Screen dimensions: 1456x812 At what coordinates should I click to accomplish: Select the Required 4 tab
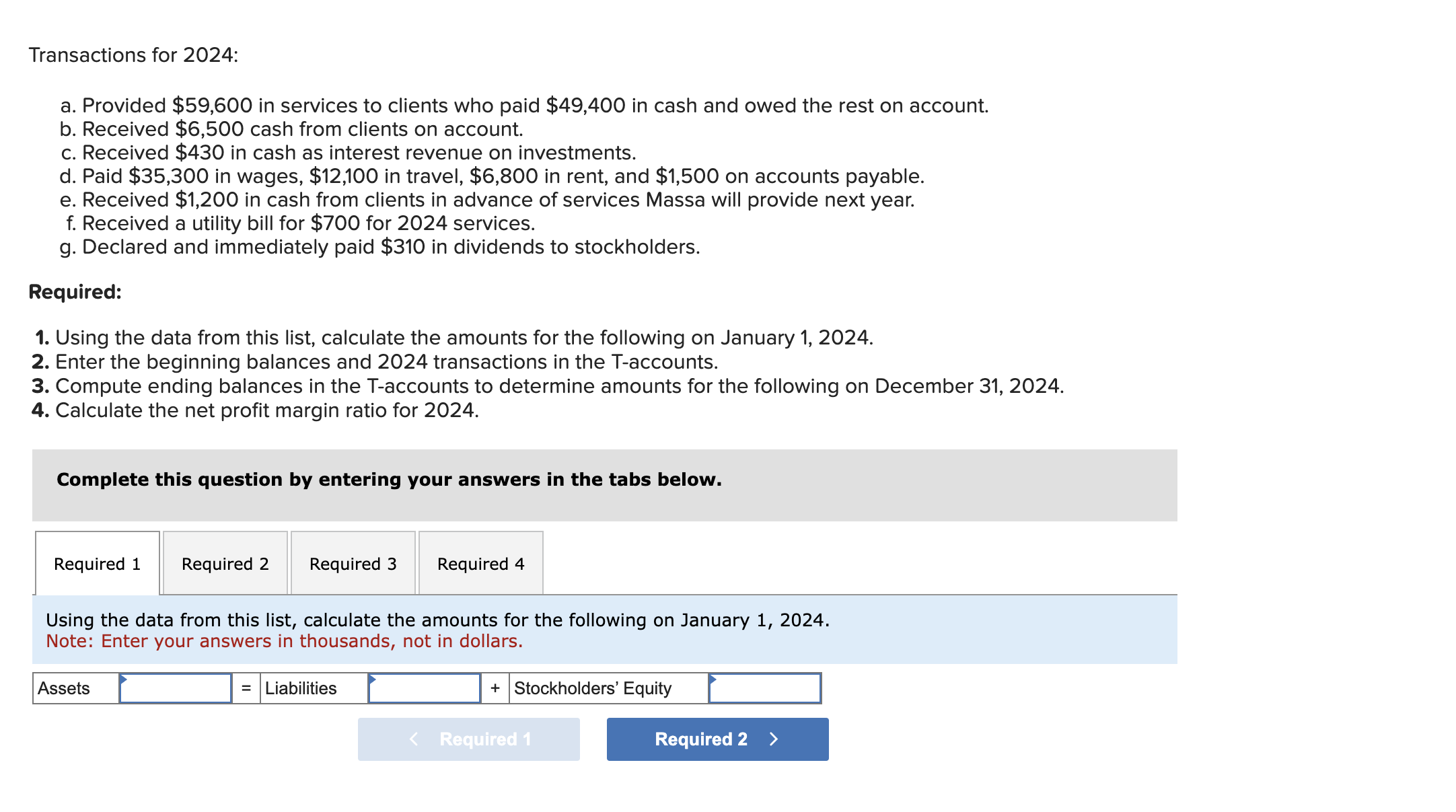pyautogui.click(x=480, y=564)
